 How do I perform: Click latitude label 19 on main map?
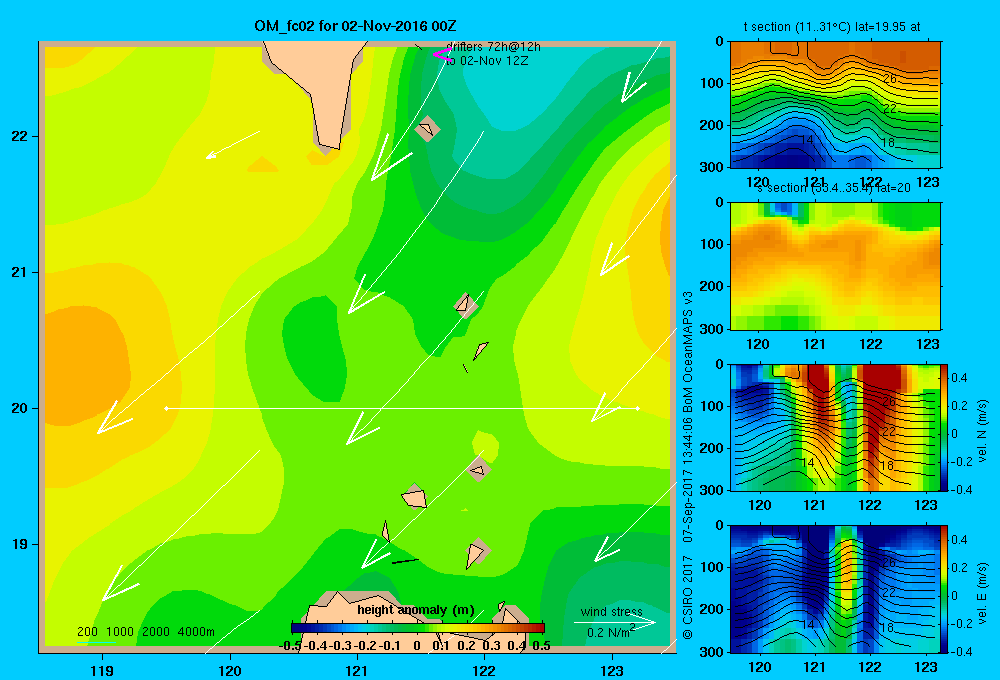pyautogui.click(x=19, y=544)
